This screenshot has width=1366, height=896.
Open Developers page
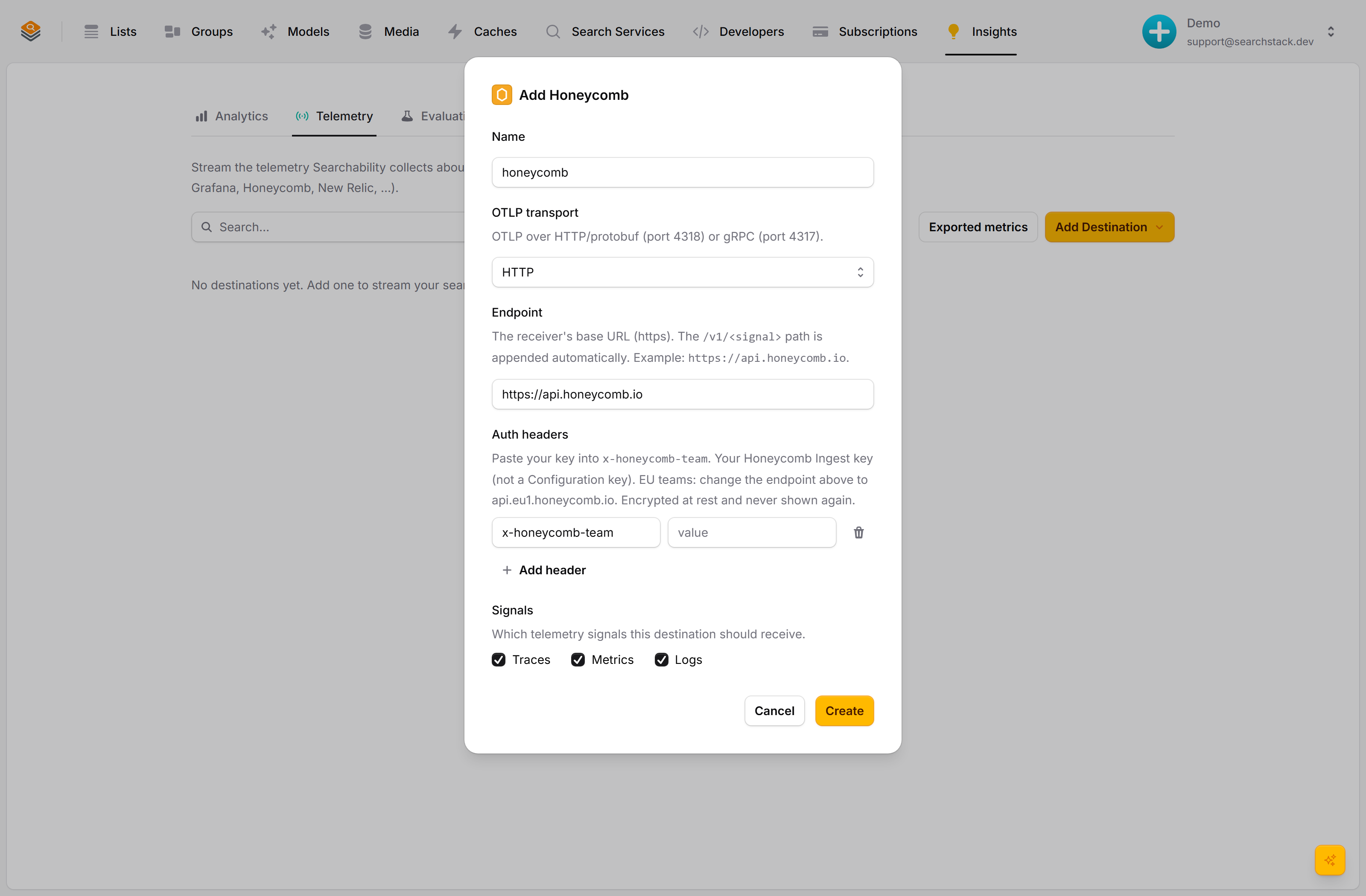point(738,32)
